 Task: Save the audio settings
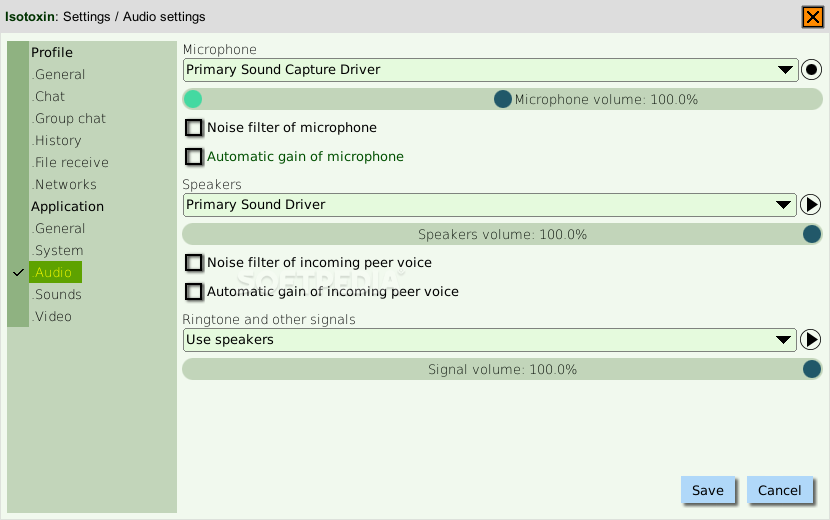[708, 490]
